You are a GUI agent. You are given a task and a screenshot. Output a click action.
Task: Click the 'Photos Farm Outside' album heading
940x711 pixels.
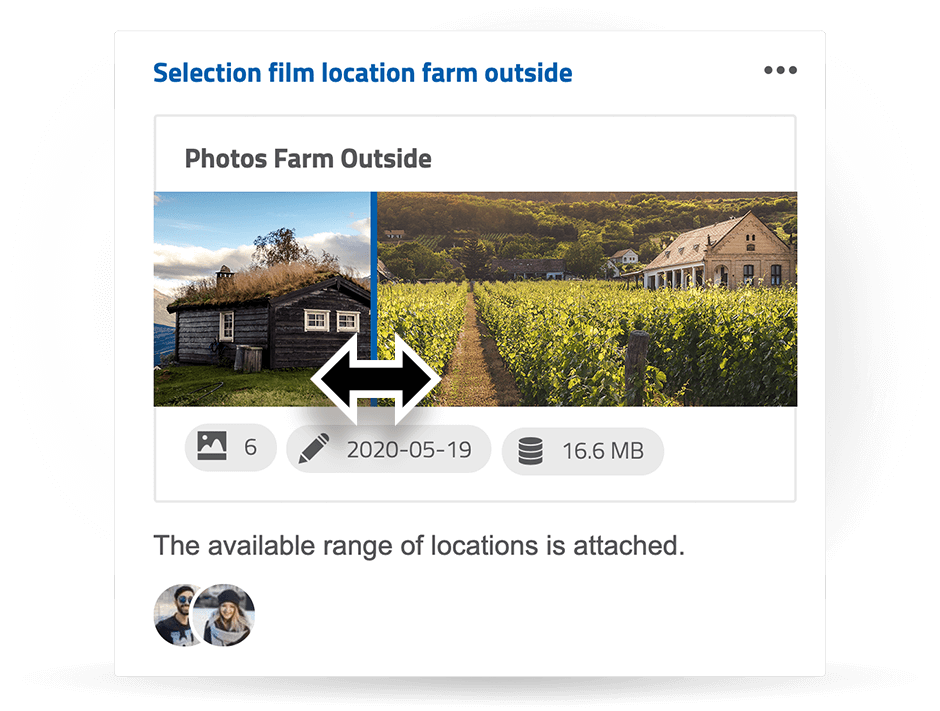(x=308, y=159)
